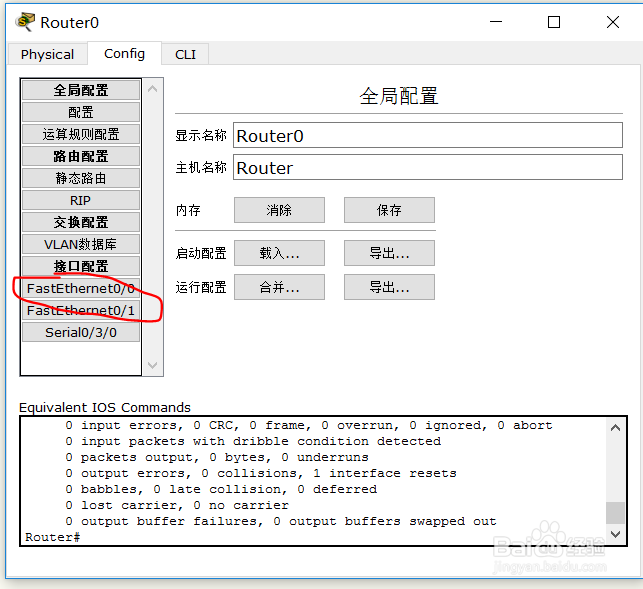Click 保存 to save NVRAM
The width and height of the screenshot is (643, 589).
389,210
